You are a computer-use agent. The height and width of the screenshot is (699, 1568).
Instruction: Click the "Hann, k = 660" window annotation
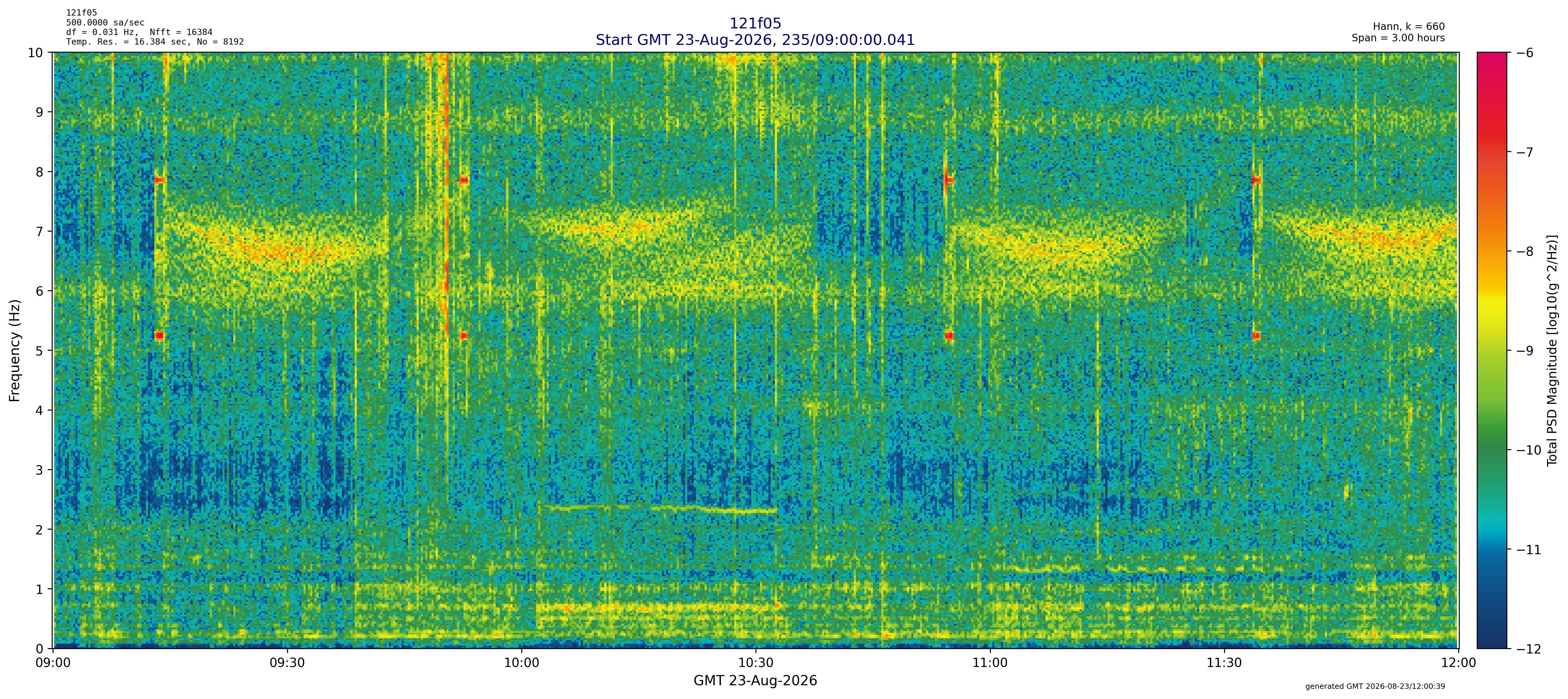(x=1409, y=27)
